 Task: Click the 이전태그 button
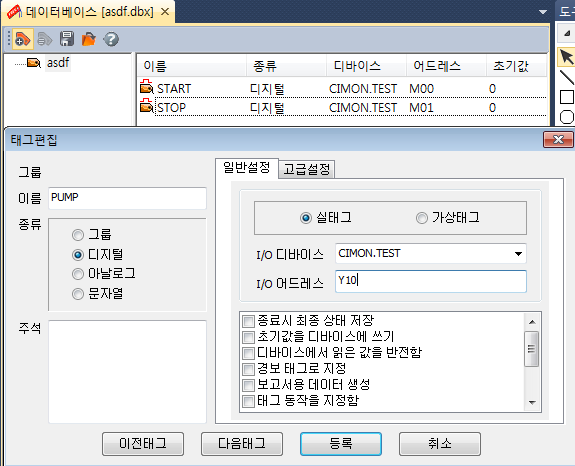143,444
